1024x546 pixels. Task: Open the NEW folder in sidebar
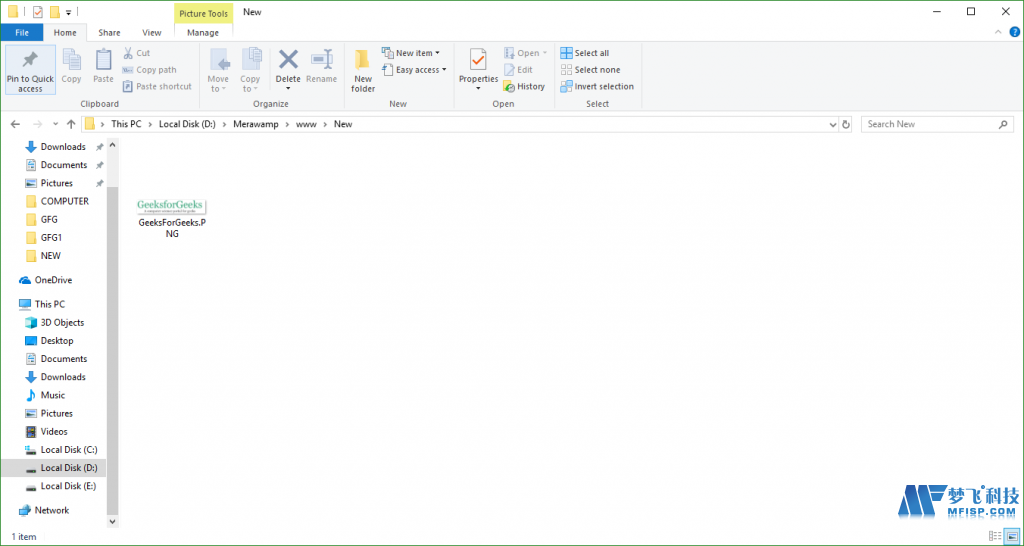tap(50, 256)
